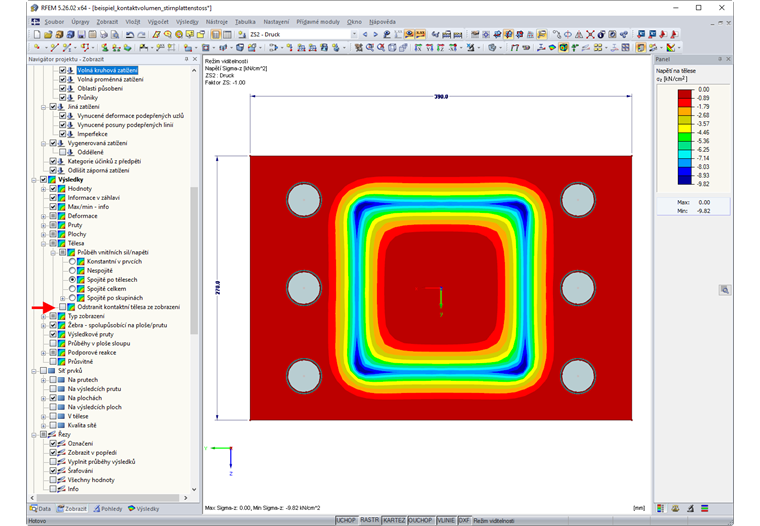
Task: Collapse the 'Výsledky' tree node
Action: [34, 179]
